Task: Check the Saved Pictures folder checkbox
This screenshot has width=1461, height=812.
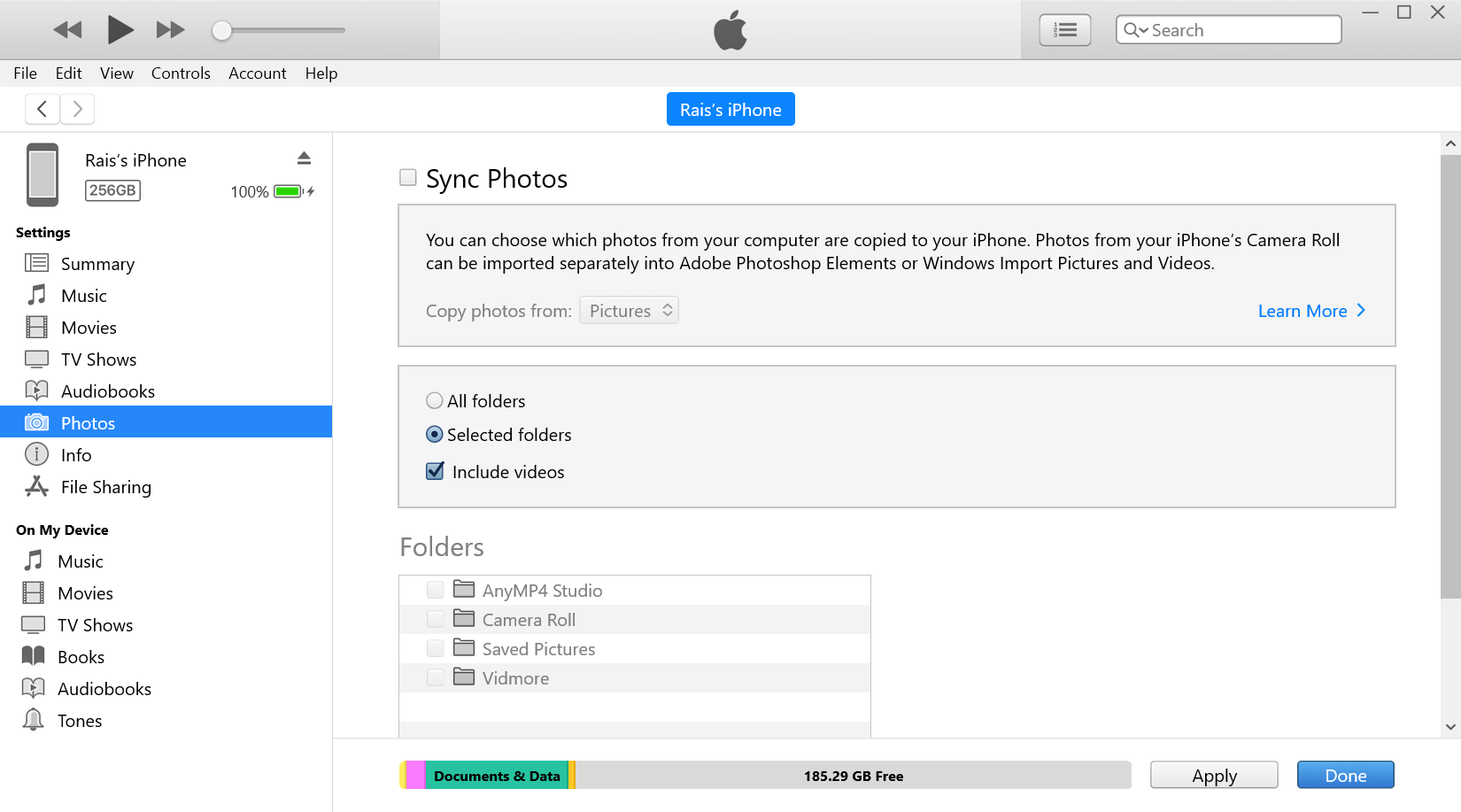Action: tap(436, 648)
